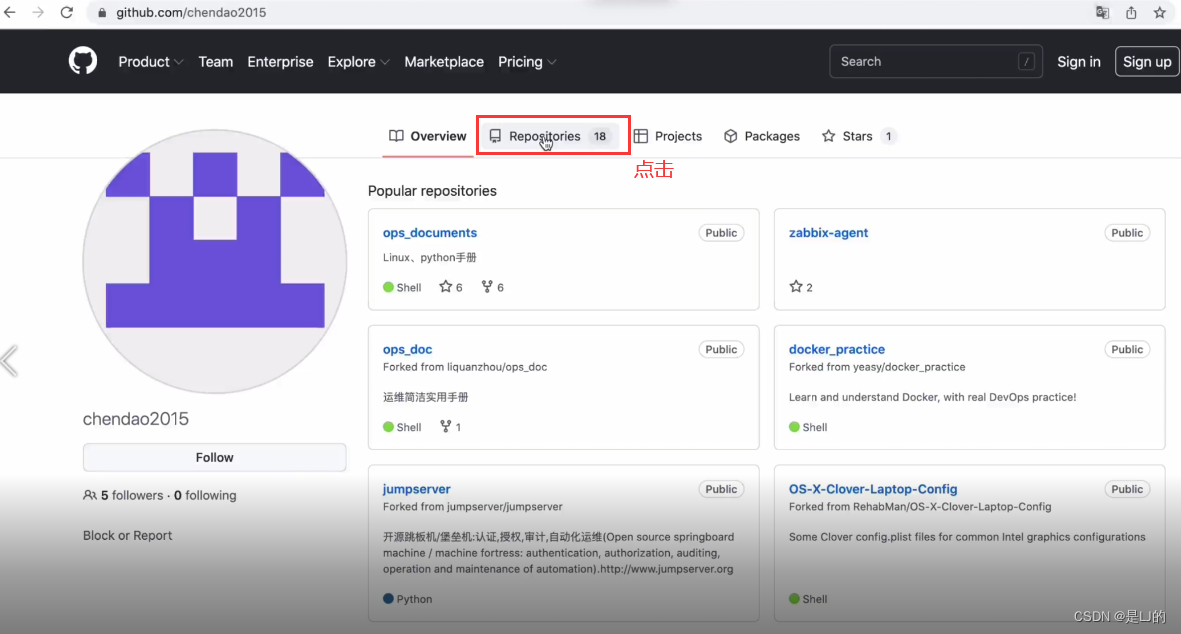1181x634 pixels.
Task: Switch to the Repositories tab
Action: (549, 136)
